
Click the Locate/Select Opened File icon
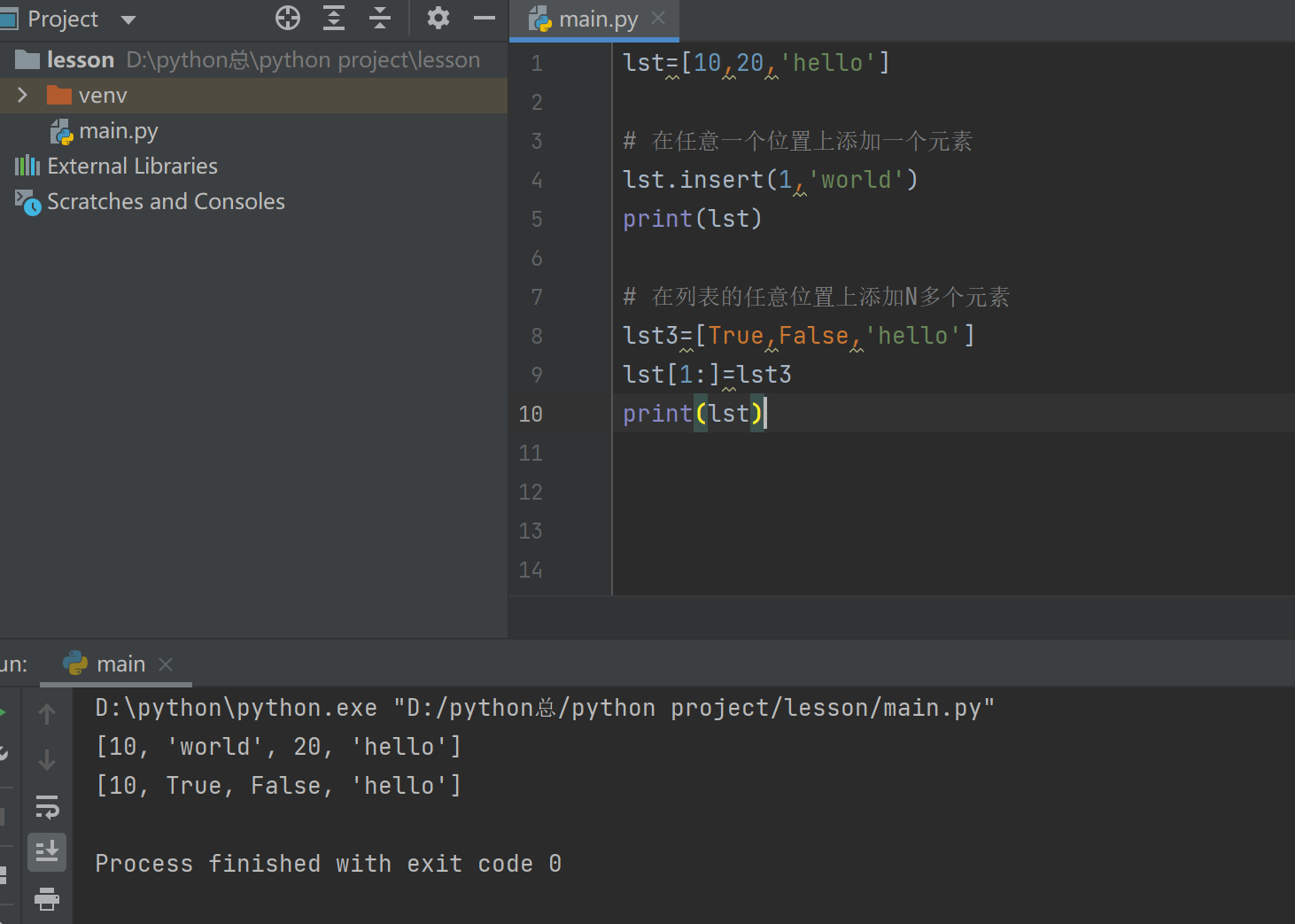(288, 18)
